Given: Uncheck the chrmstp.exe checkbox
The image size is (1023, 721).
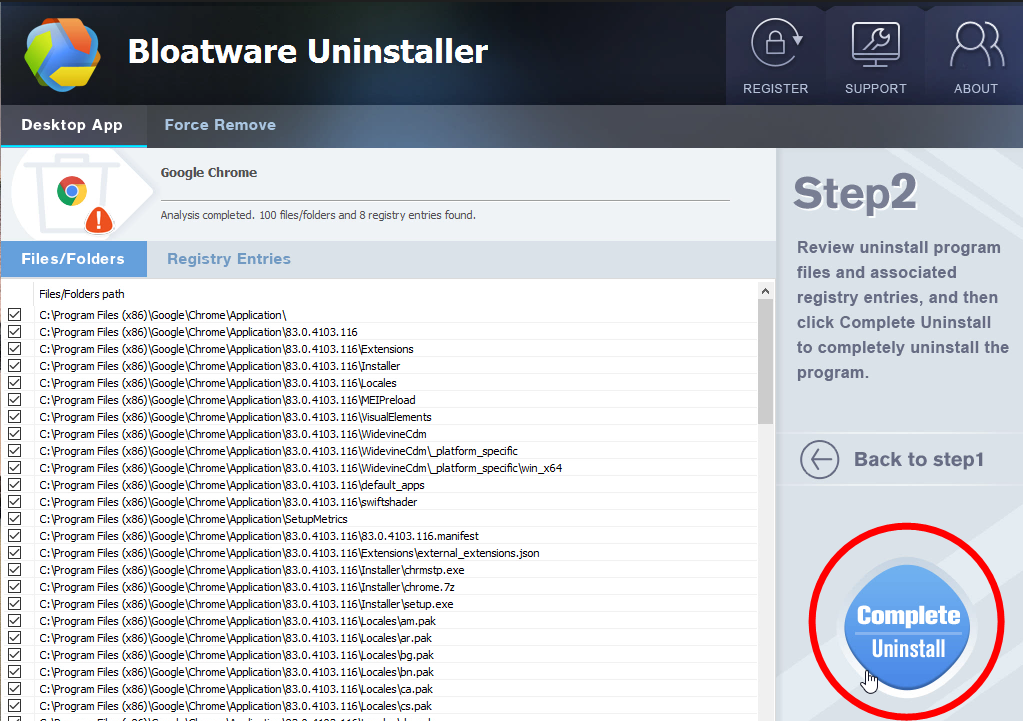Looking at the screenshot, I should point(14,570).
